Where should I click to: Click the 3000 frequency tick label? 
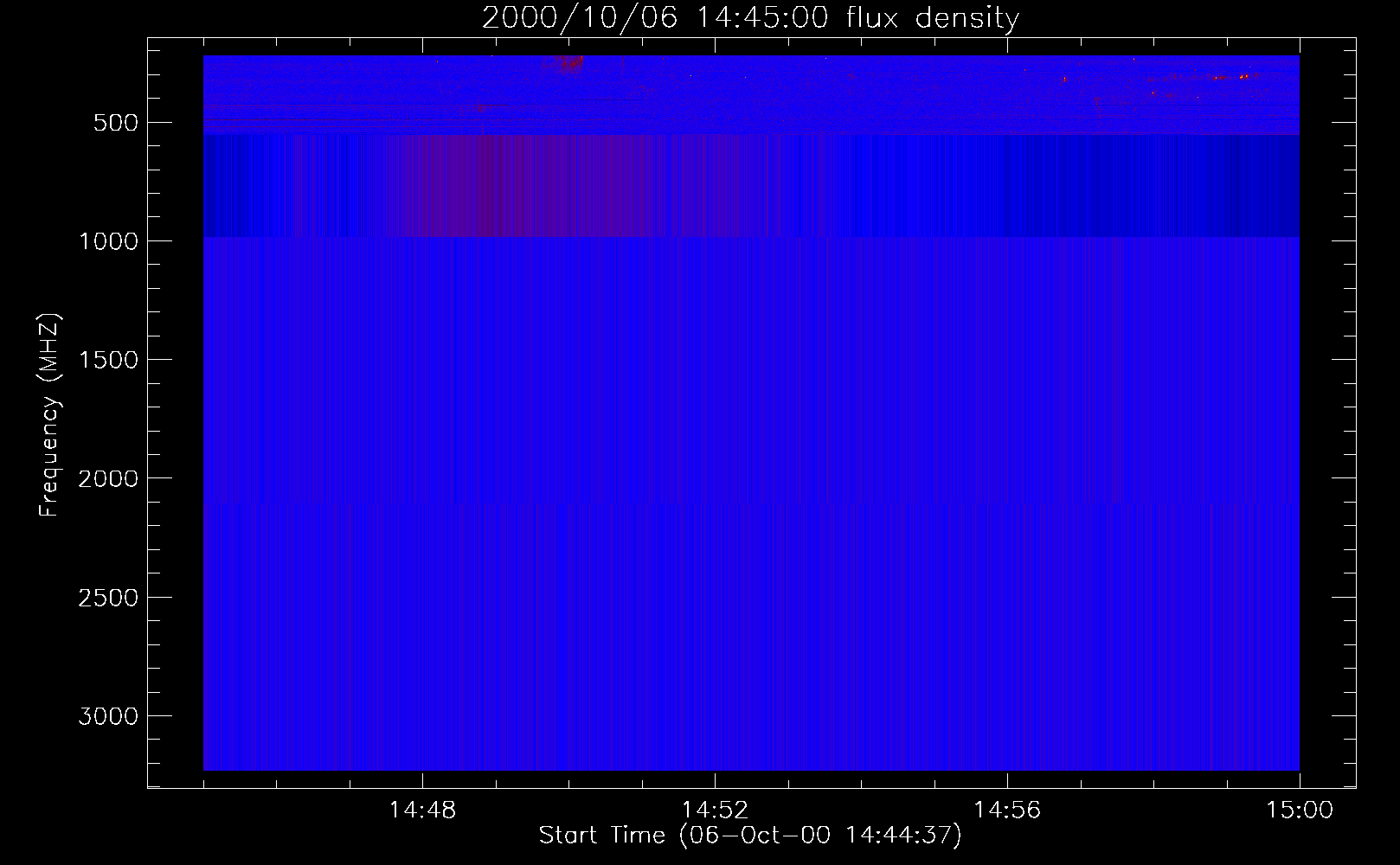[x=108, y=716]
